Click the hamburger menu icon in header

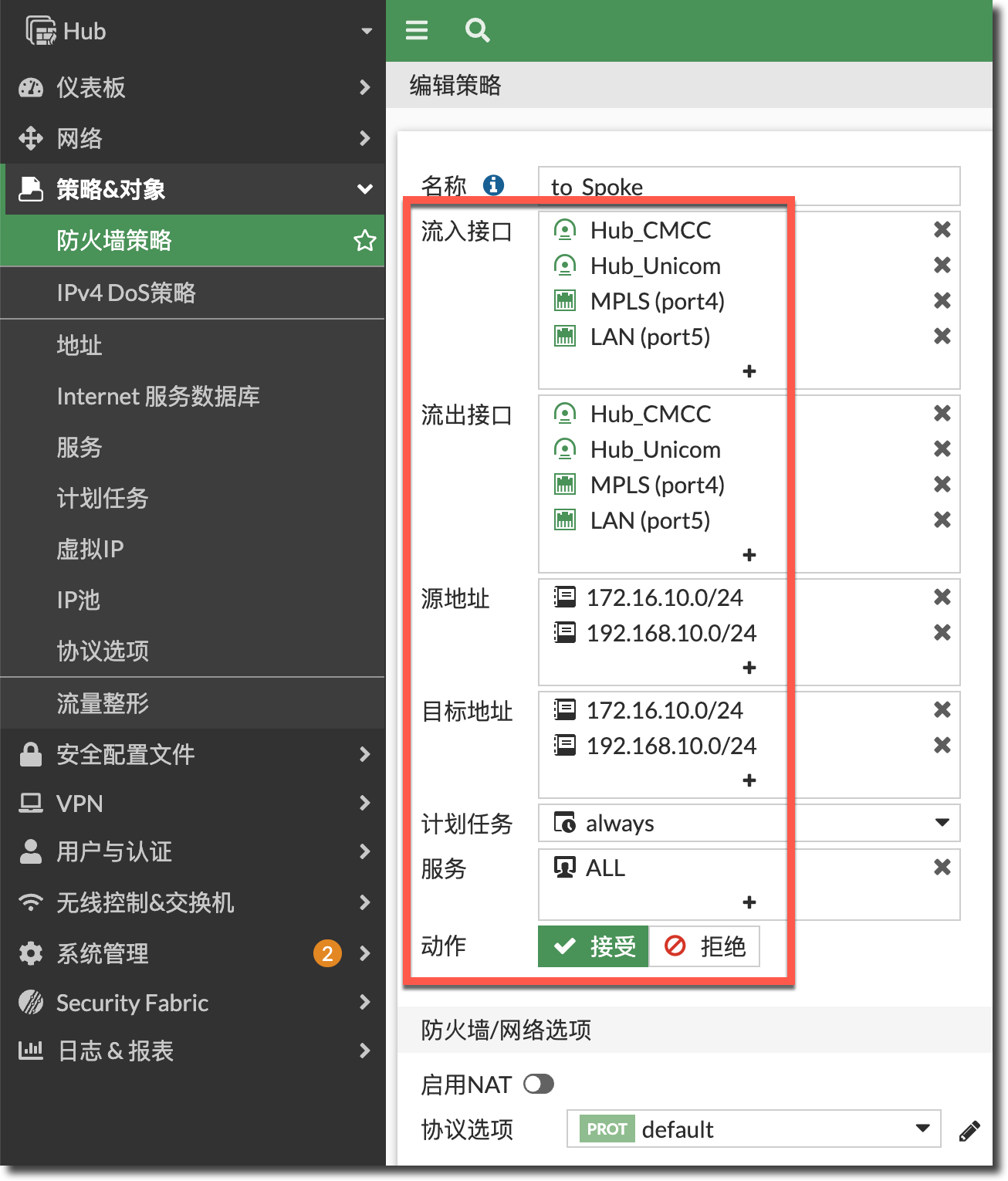[x=417, y=31]
